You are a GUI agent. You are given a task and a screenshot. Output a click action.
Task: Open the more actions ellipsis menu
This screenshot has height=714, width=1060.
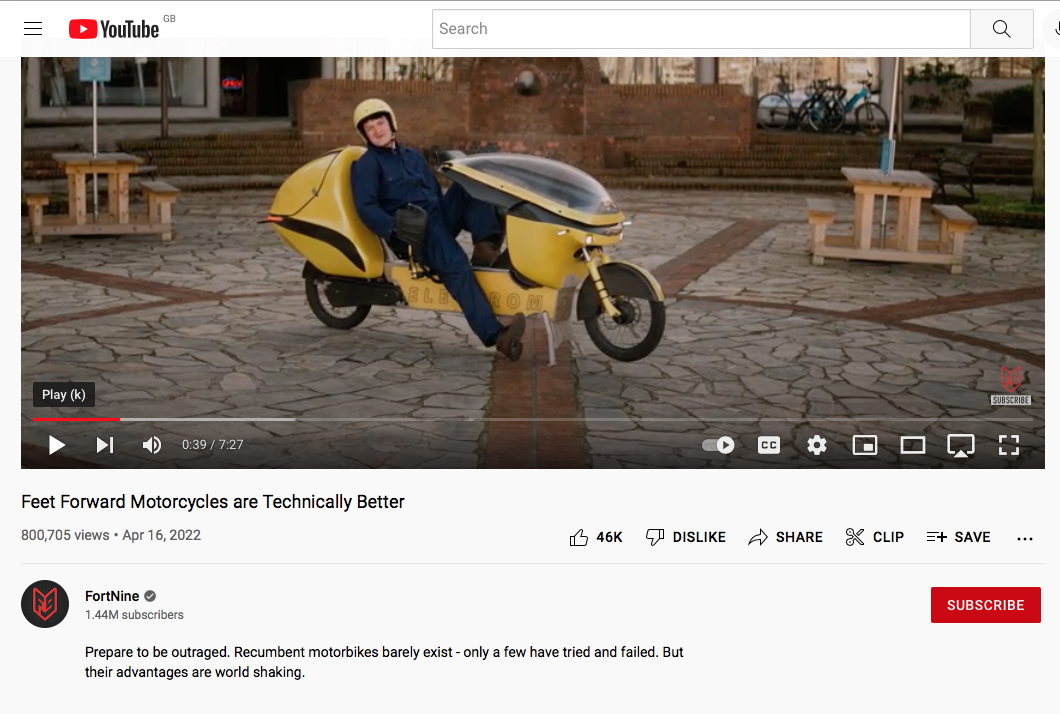1025,538
